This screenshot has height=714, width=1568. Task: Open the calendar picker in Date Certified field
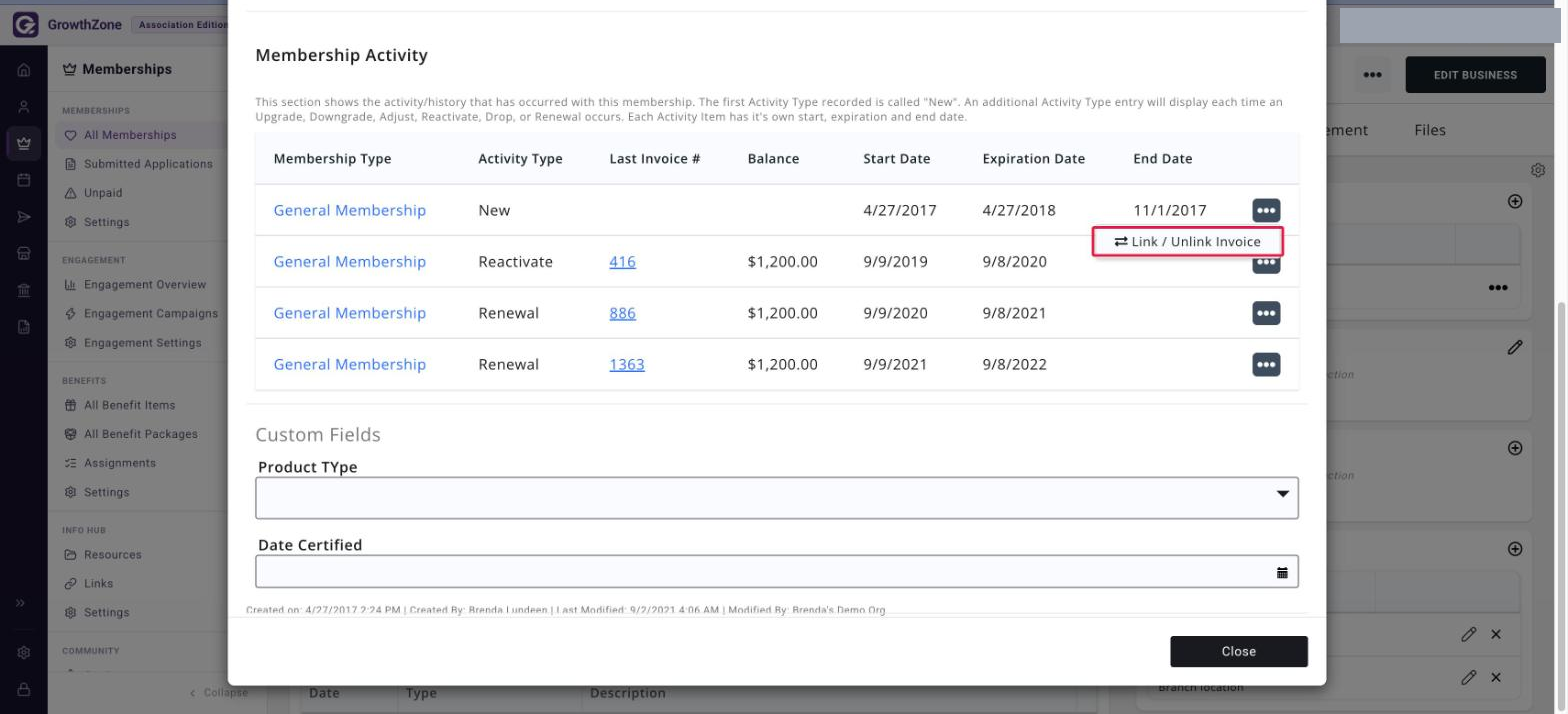point(1282,572)
